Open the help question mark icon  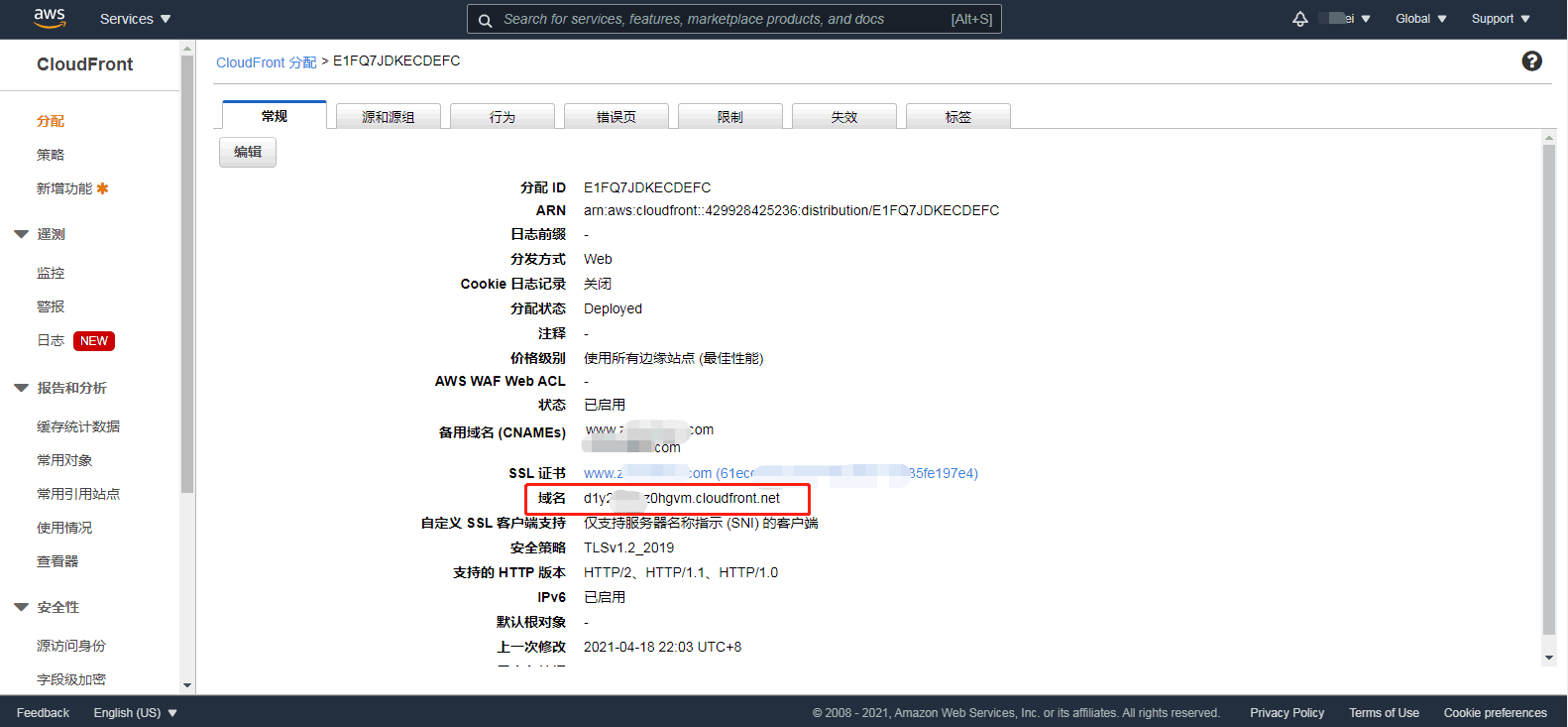click(x=1531, y=61)
